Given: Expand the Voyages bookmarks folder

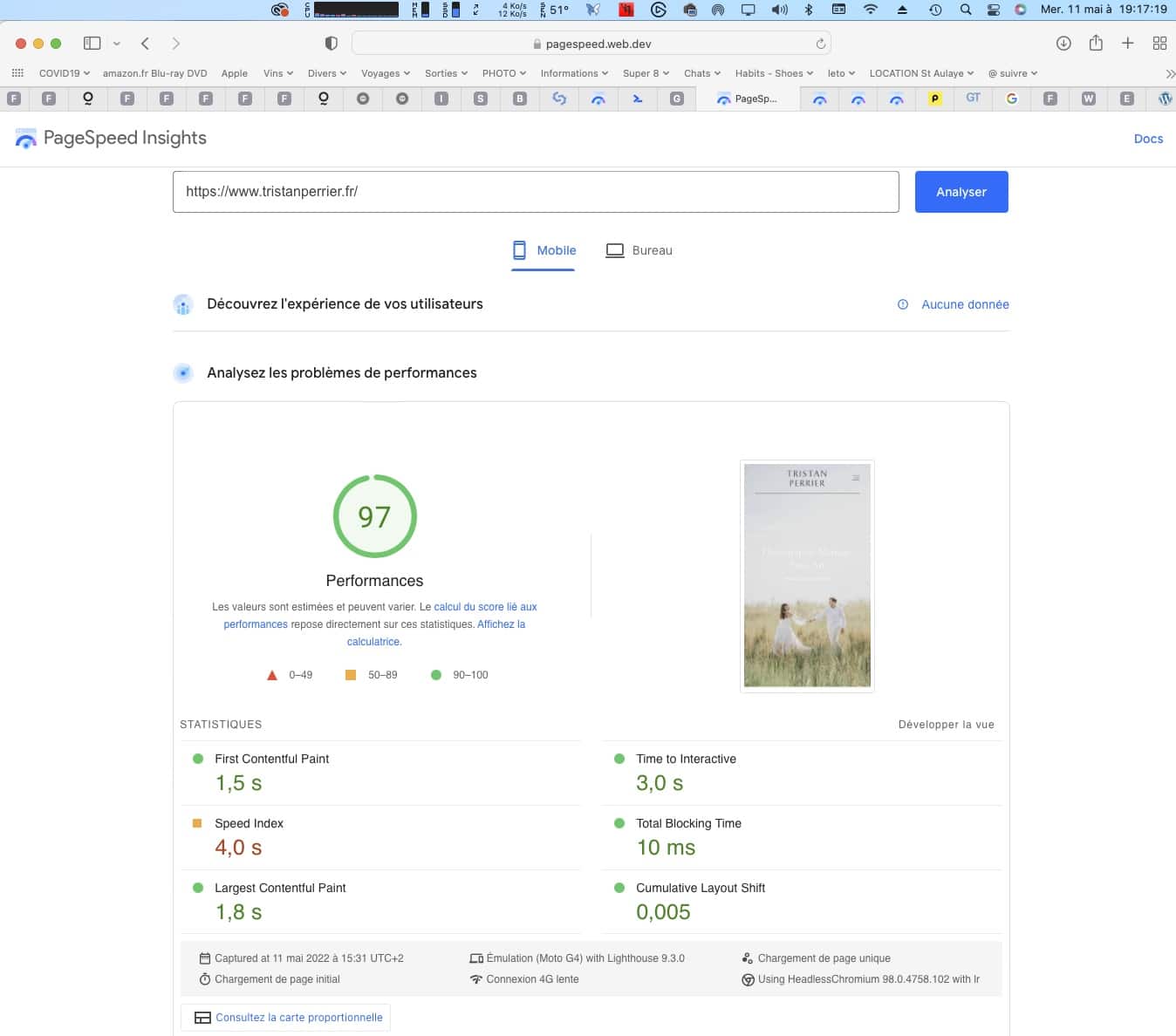Looking at the screenshot, I should (x=386, y=73).
